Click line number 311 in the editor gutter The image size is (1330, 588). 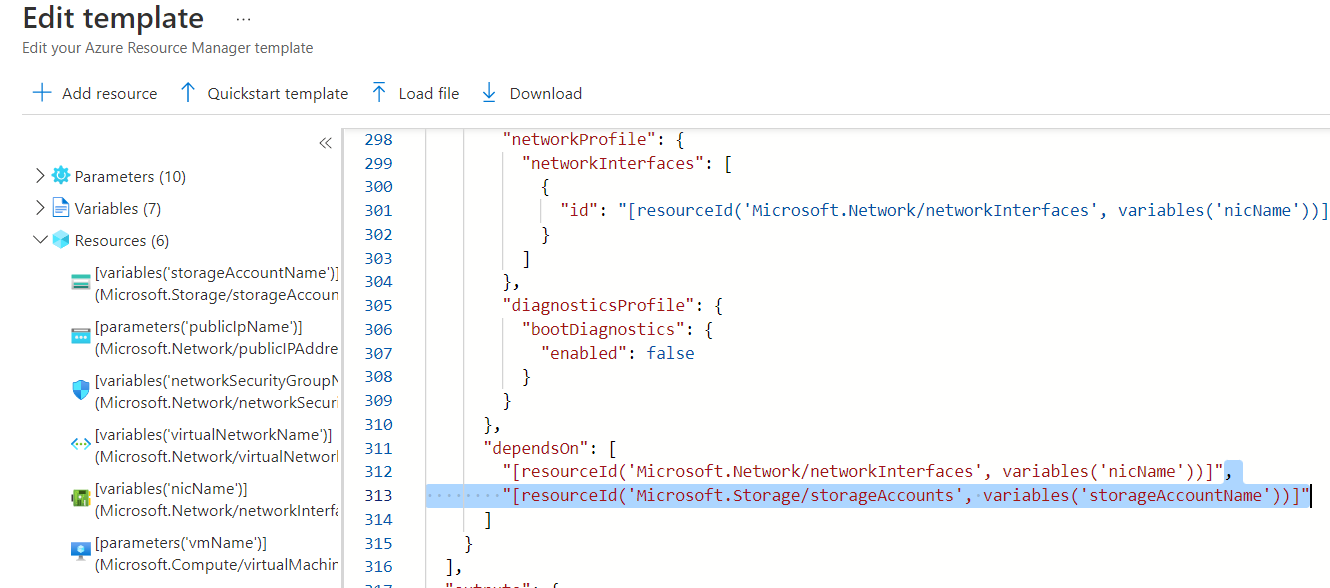[x=378, y=448]
